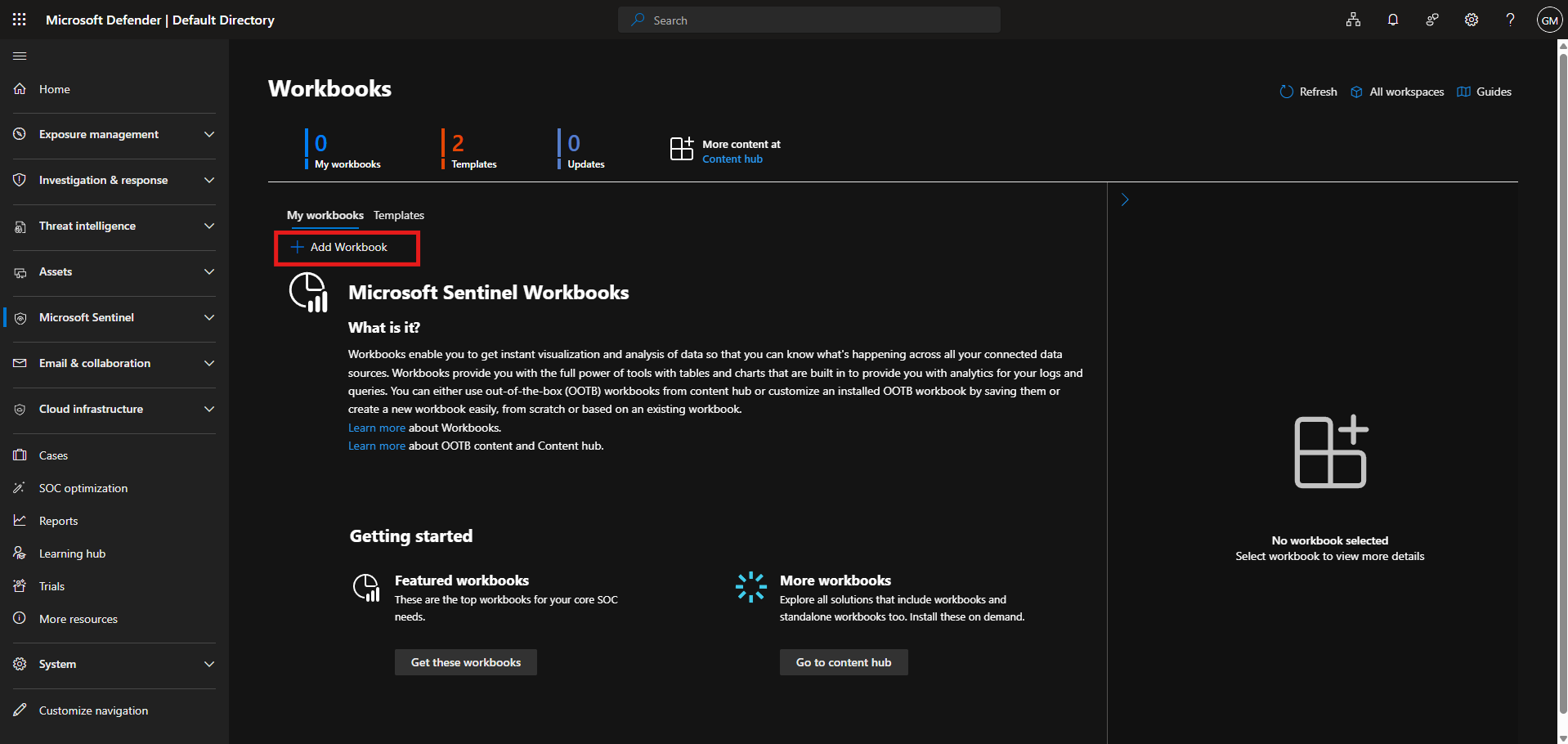Select the 2 Templates counter
1568x744 pixels.
469,149
